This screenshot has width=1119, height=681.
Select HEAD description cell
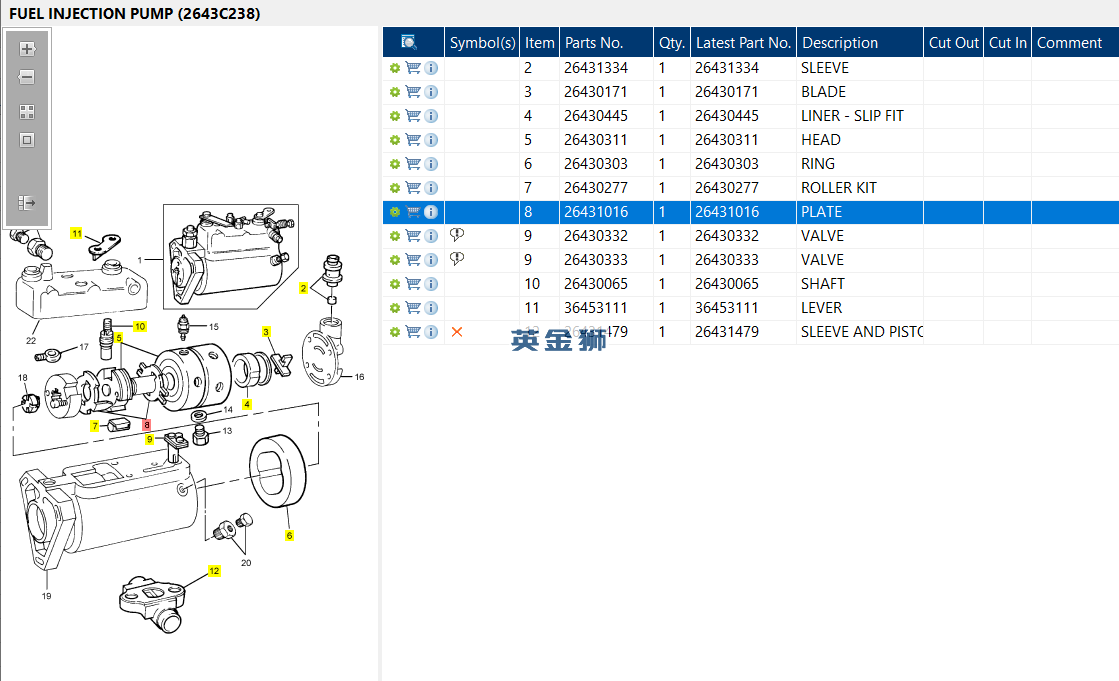860,140
